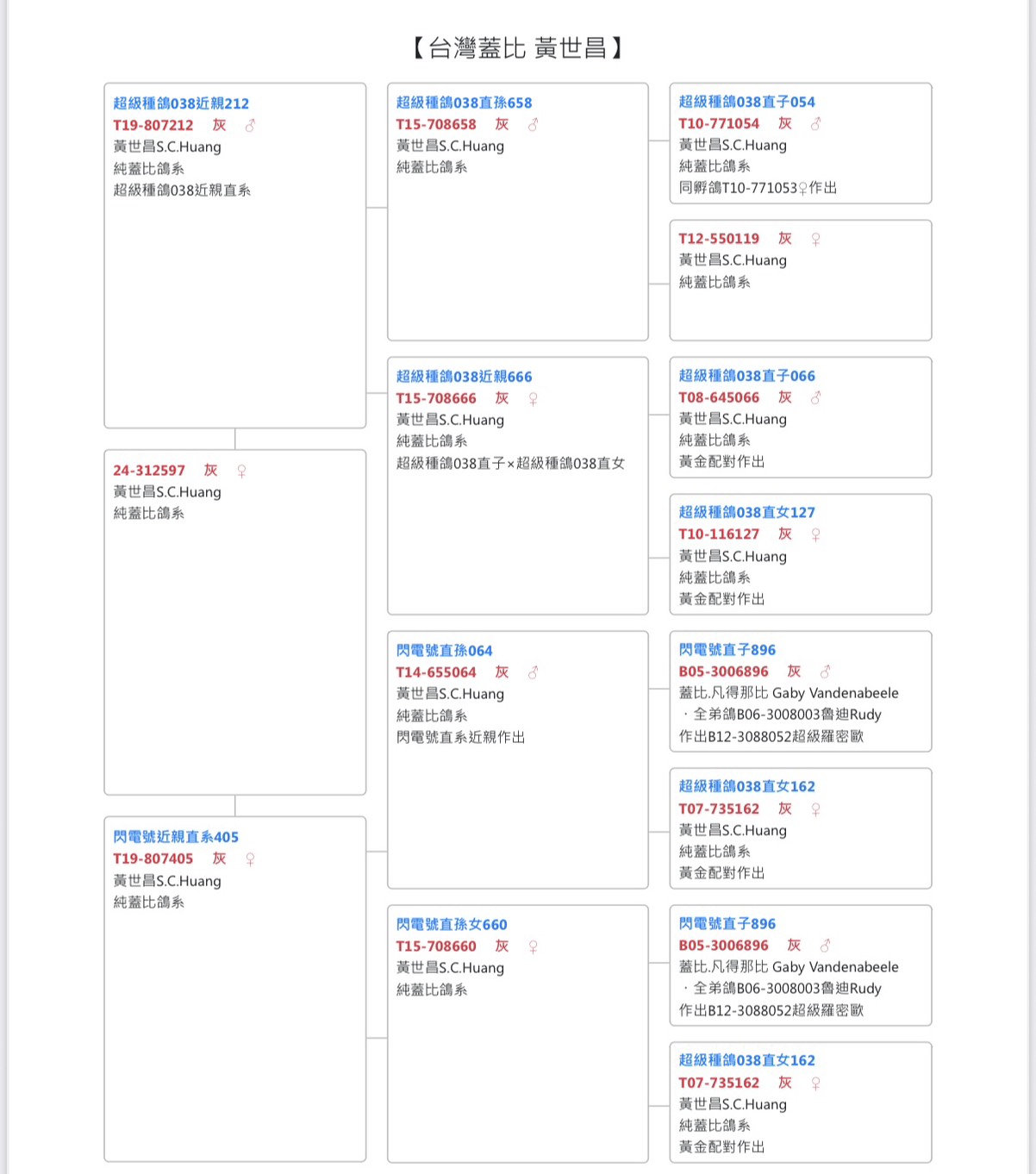
Task: Select ring number T15-708660
Action: [x=436, y=946]
